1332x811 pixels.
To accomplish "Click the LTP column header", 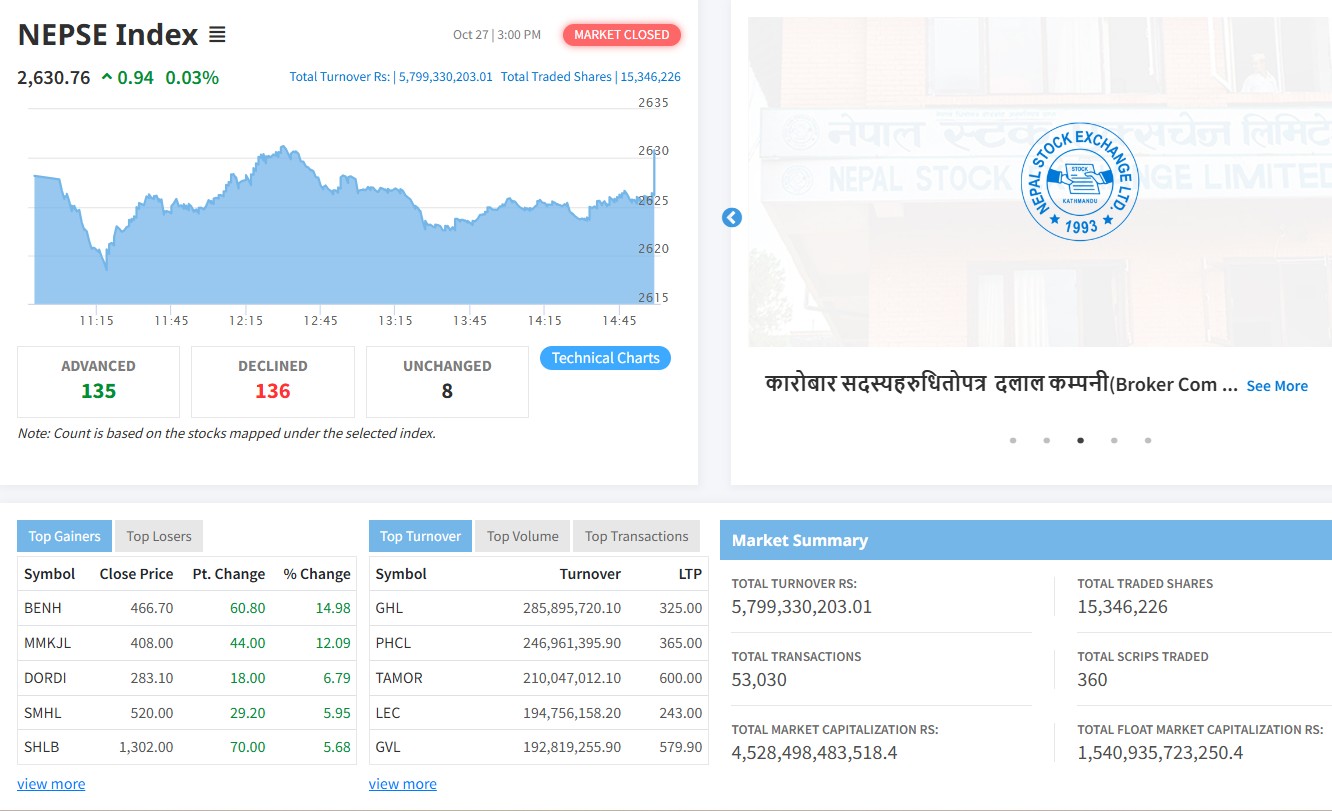I will click(690, 574).
